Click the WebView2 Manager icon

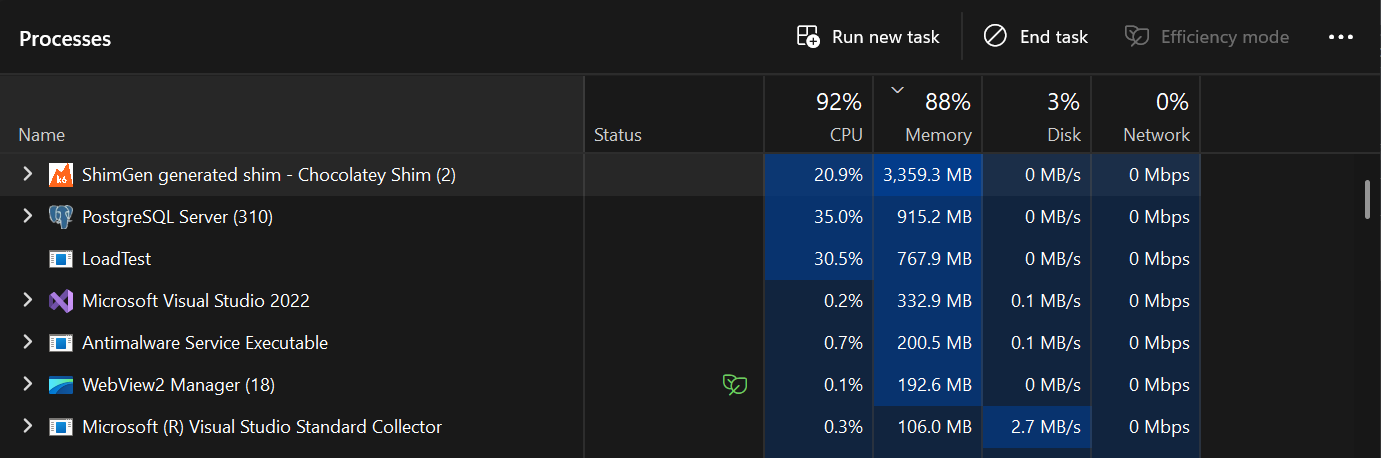(x=61, y=385)
